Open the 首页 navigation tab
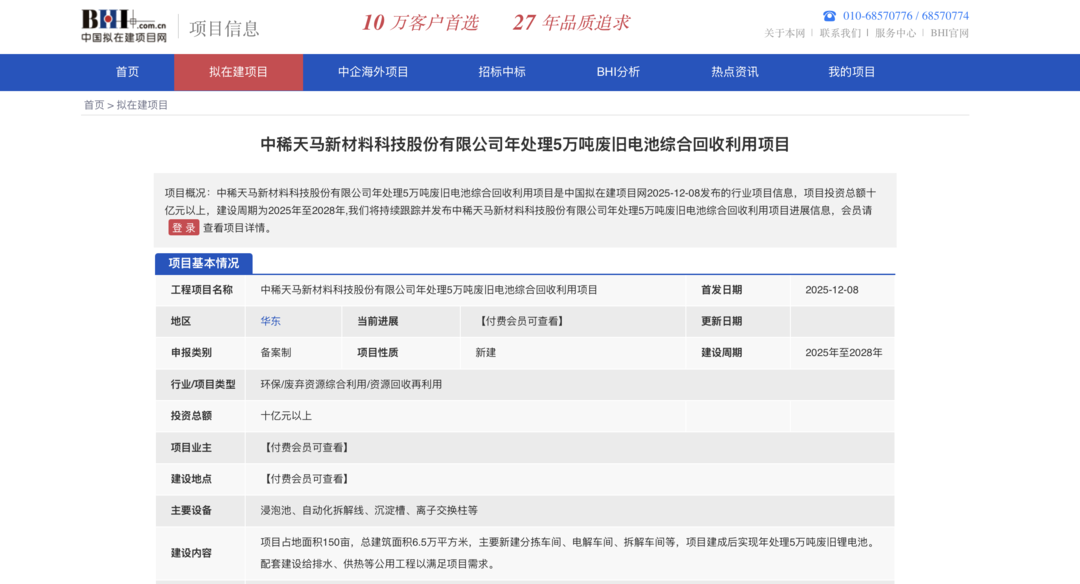Viewport: 1080px width, 584px height. coord(127,72)
